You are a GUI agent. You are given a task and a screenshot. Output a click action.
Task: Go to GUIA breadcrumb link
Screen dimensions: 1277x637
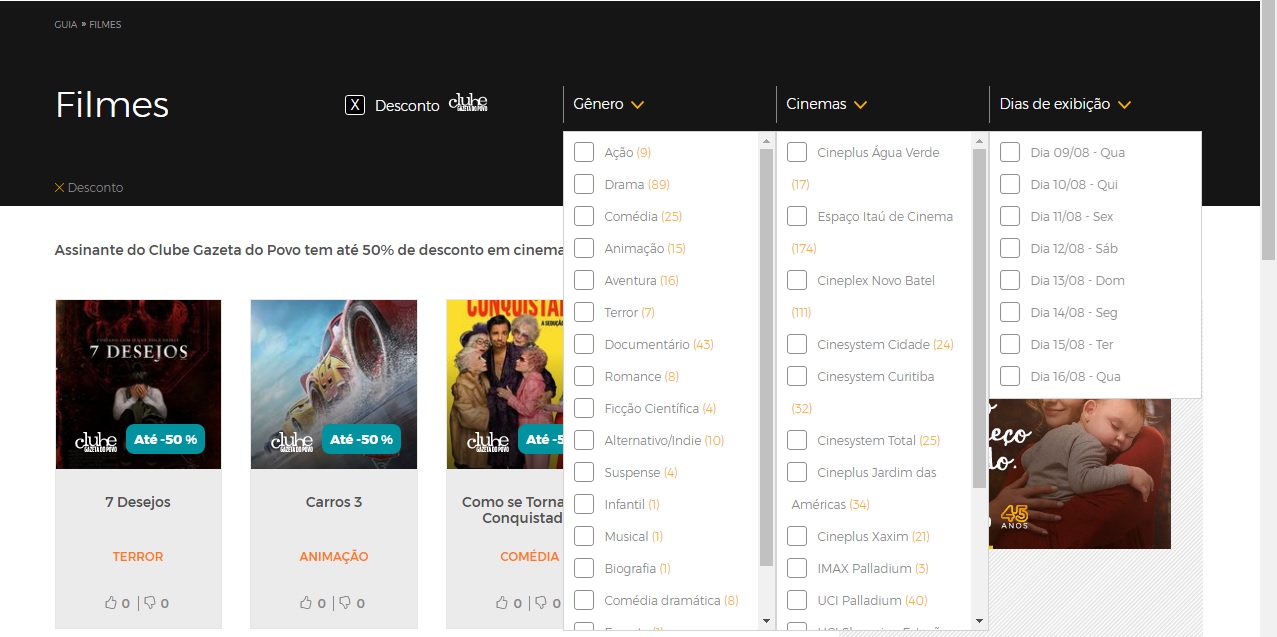point(66,24)
